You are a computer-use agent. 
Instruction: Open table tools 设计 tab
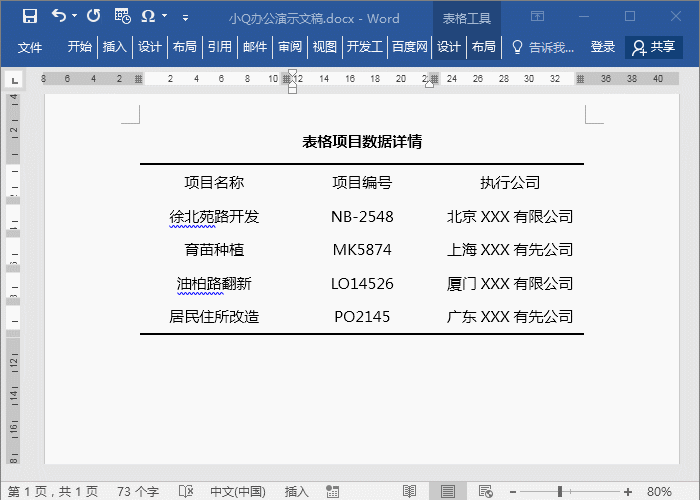click(x=448, y=47)
